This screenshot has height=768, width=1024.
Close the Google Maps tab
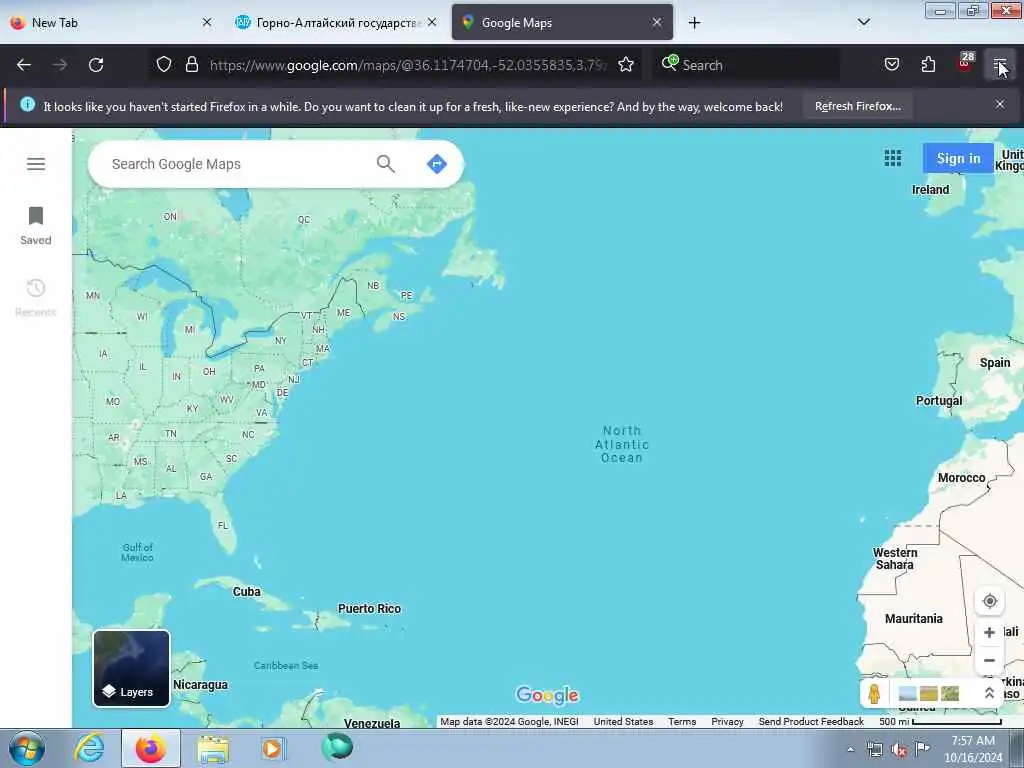pos(657,22)
